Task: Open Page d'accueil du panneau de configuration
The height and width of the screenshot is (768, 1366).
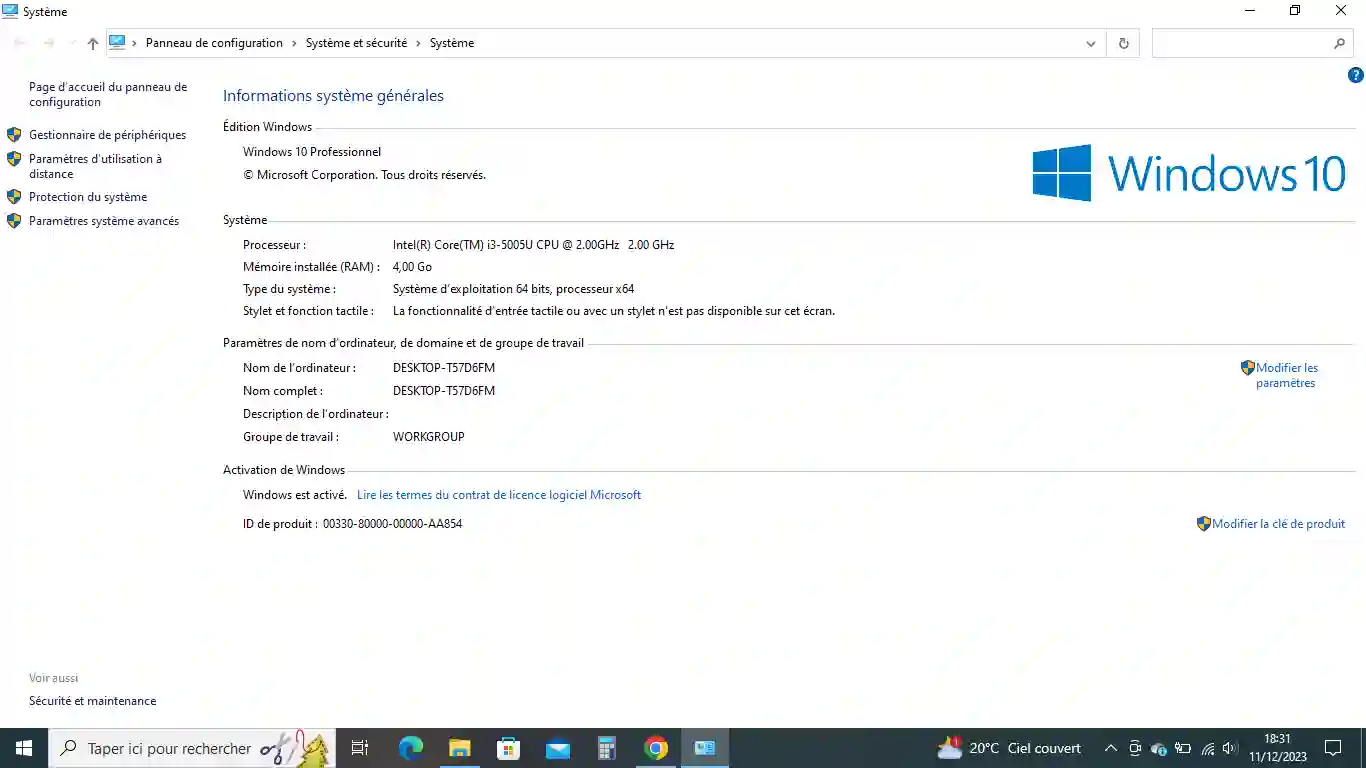Action: coord(108,94)
